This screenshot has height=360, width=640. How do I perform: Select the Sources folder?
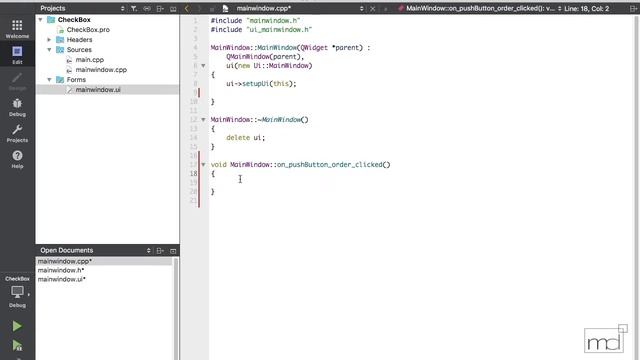79,49
